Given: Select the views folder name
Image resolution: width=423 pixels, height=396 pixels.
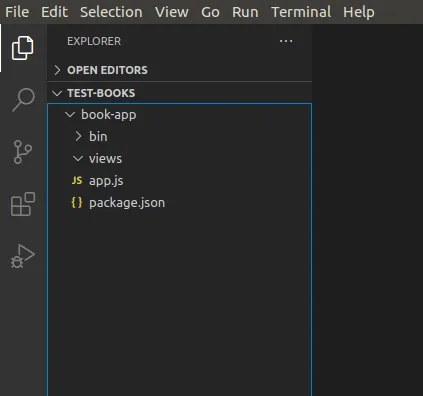Looking at the screenshot, I should click(x=105, y=159).
